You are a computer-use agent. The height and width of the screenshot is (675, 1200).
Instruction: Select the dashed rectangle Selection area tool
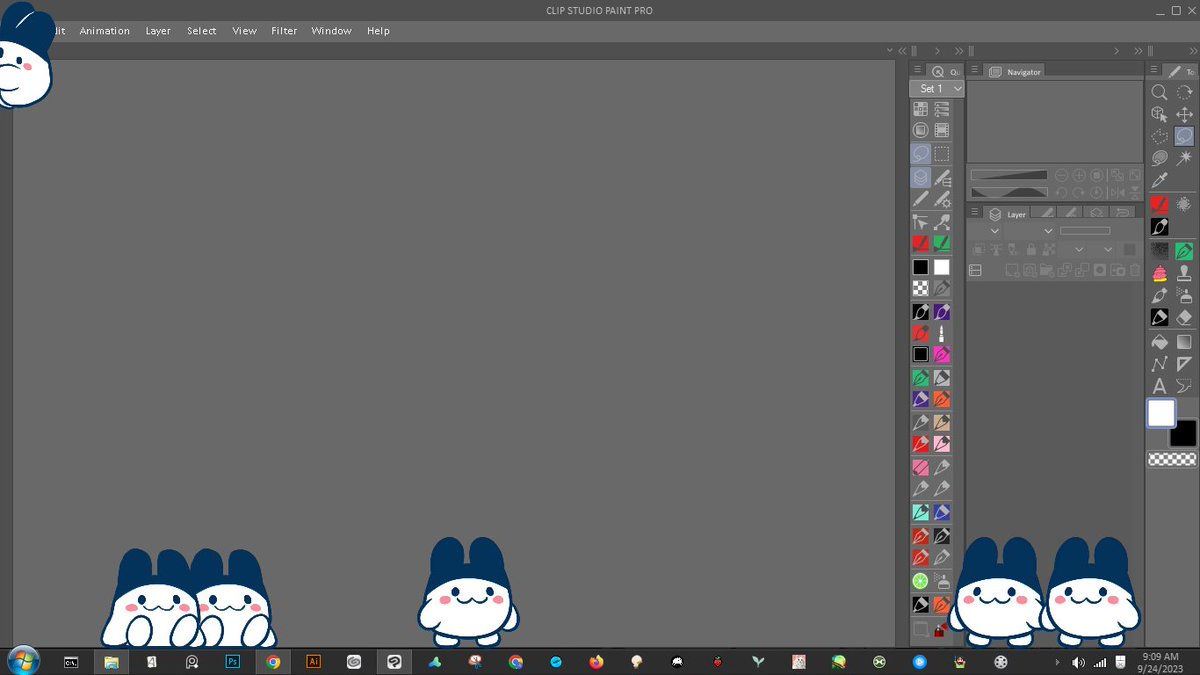(x=1159, y=137)
